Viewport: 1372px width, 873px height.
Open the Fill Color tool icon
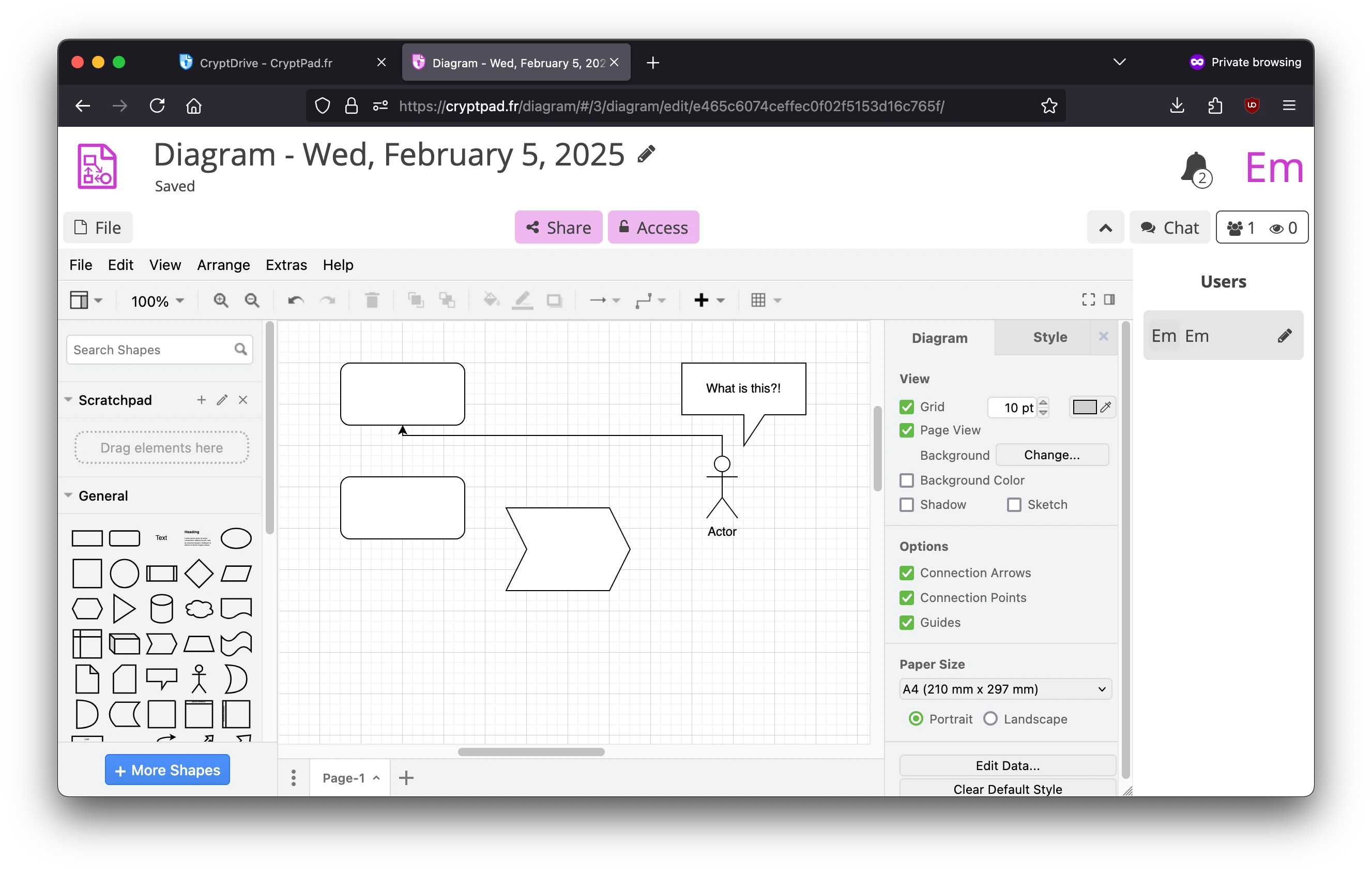tap(490, 300)
